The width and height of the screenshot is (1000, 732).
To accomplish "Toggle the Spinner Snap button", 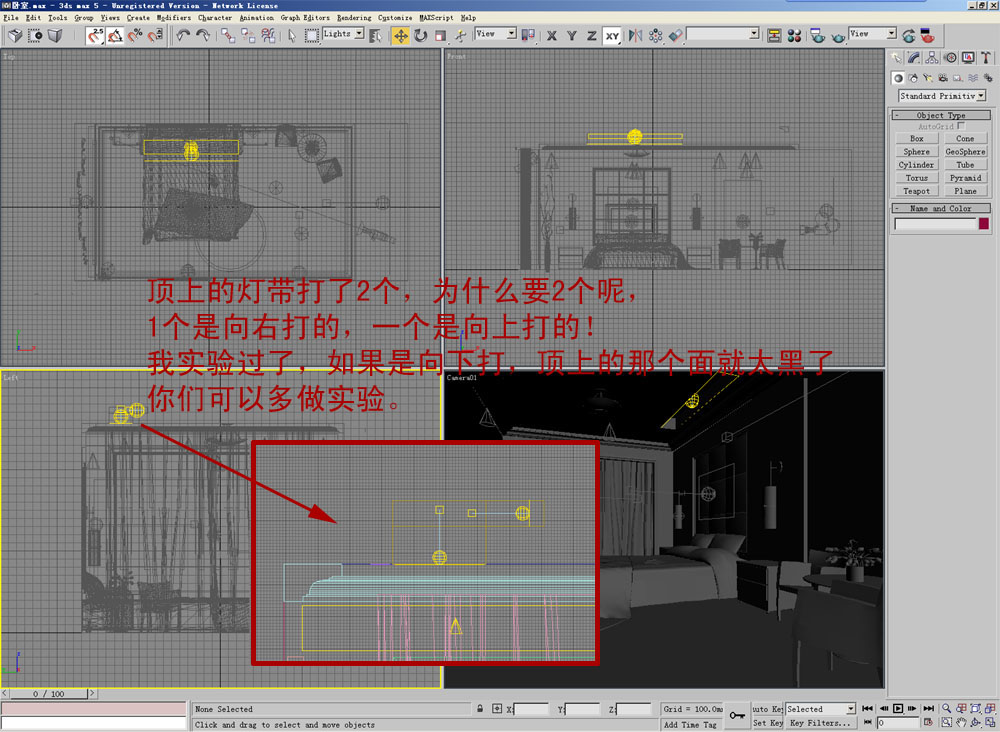I will (154, 36).
